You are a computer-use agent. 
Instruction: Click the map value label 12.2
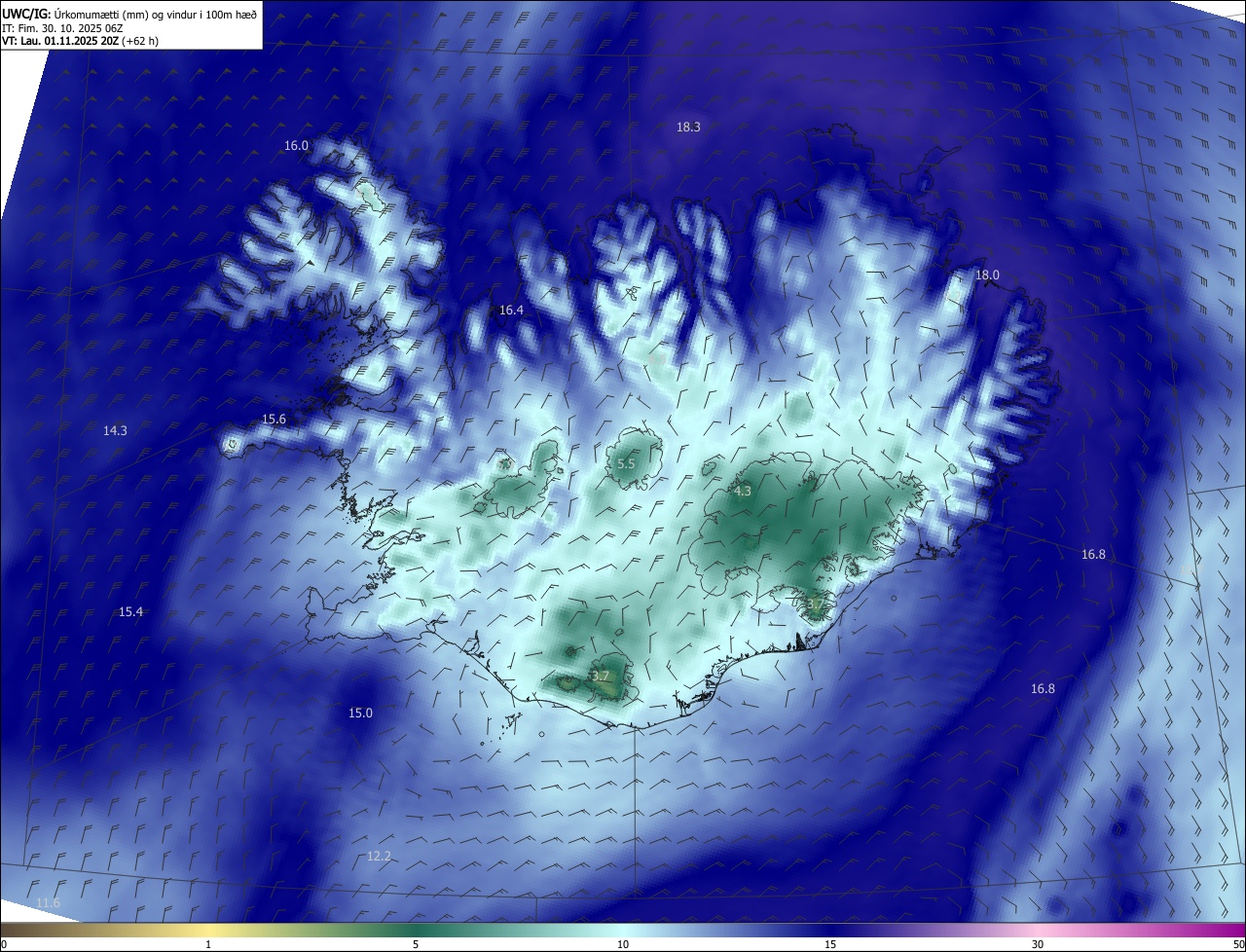pos(379,857)
